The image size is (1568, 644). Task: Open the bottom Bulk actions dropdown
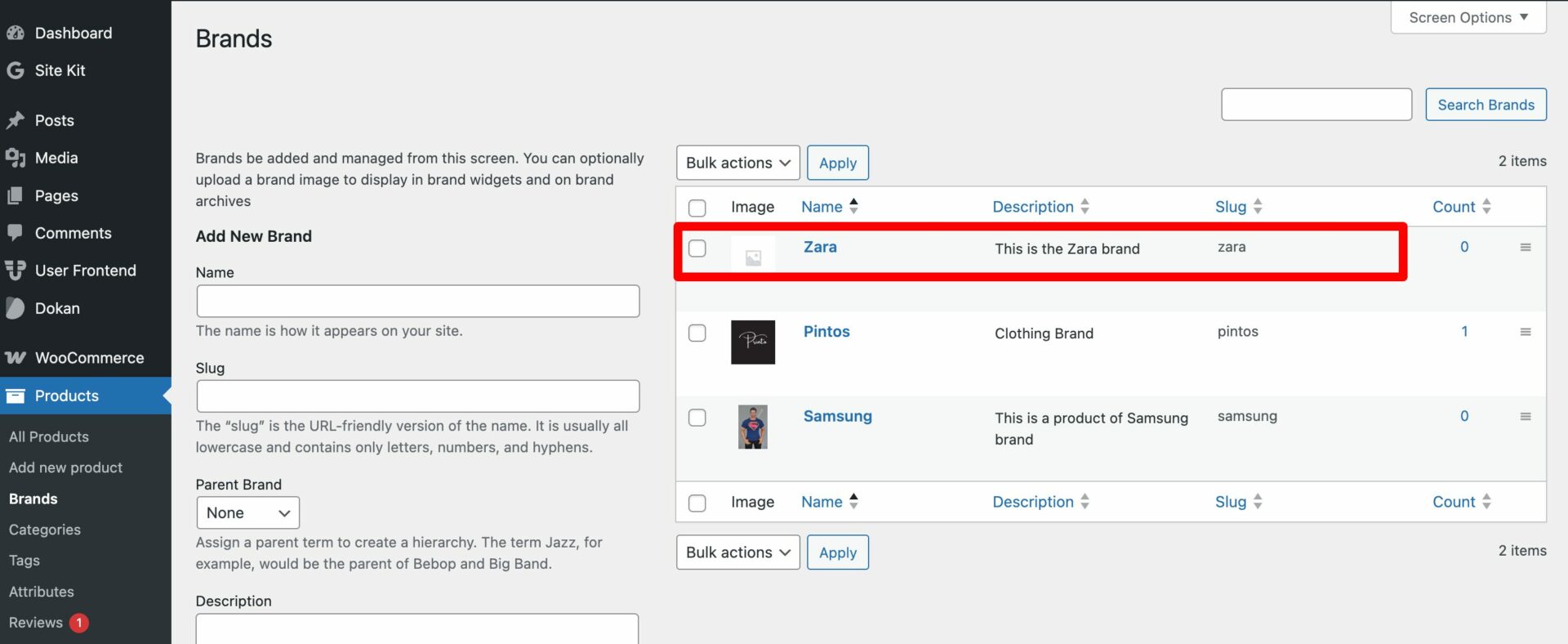pyautogui.click(x=738, y=552)
